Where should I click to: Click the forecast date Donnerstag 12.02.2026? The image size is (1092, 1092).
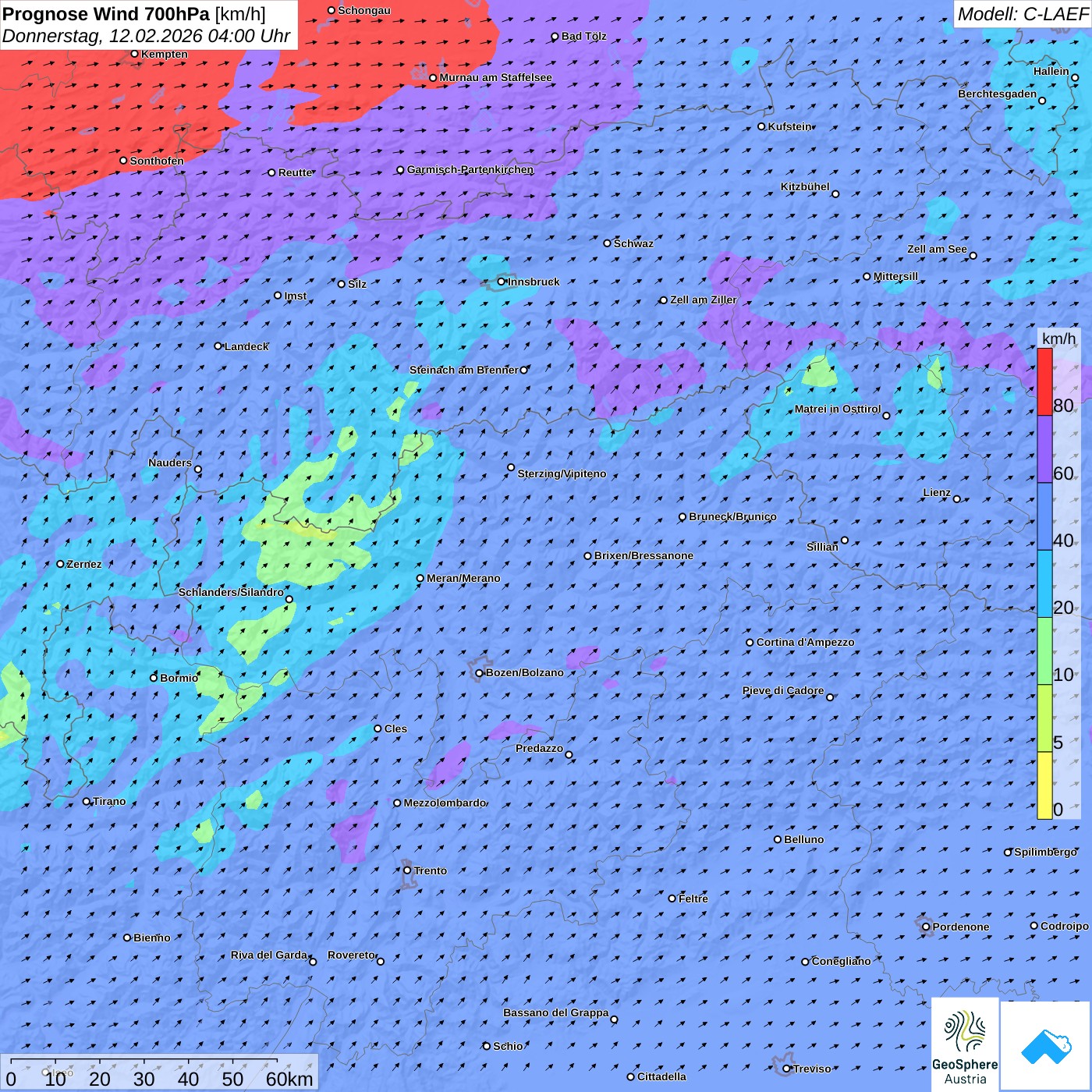pos(146,36)
